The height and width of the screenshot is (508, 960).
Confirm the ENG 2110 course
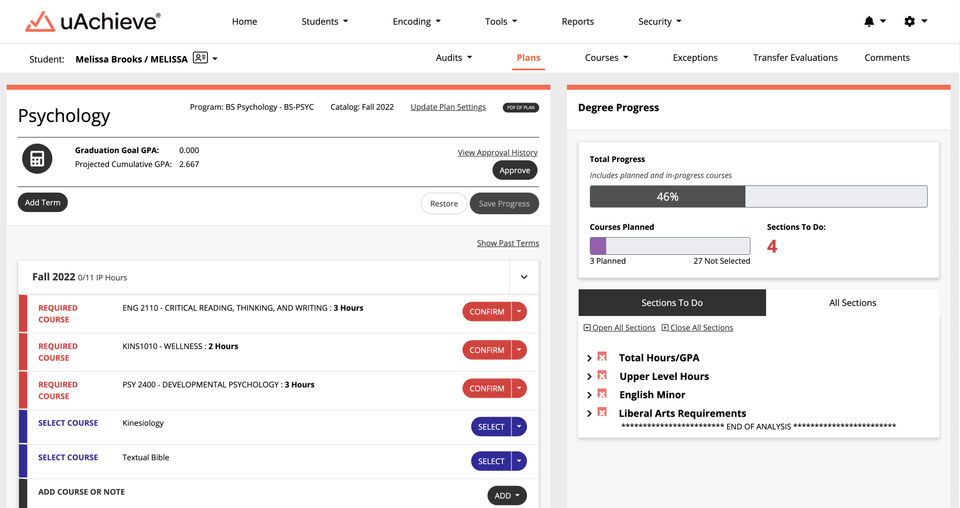487,312
